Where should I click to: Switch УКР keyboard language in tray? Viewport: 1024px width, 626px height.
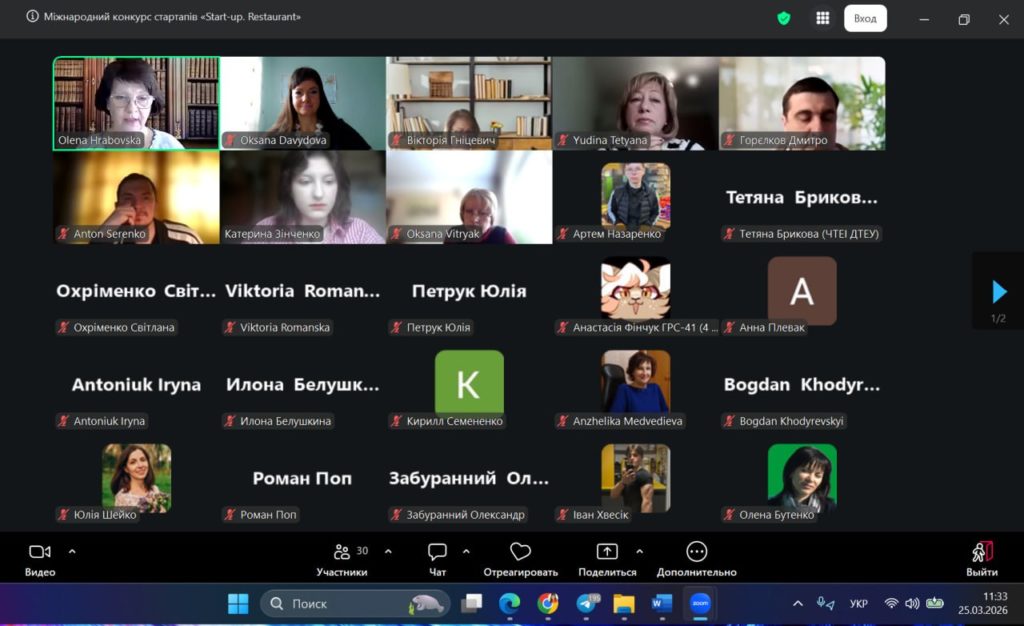click(858, 604)
